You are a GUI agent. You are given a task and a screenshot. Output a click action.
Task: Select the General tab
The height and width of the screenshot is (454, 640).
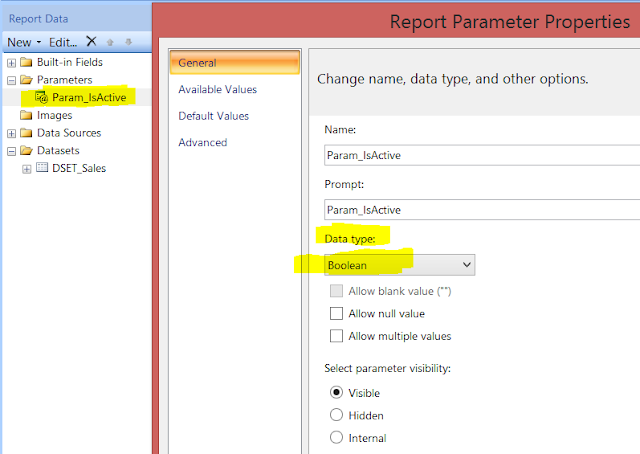pos(235,62)
